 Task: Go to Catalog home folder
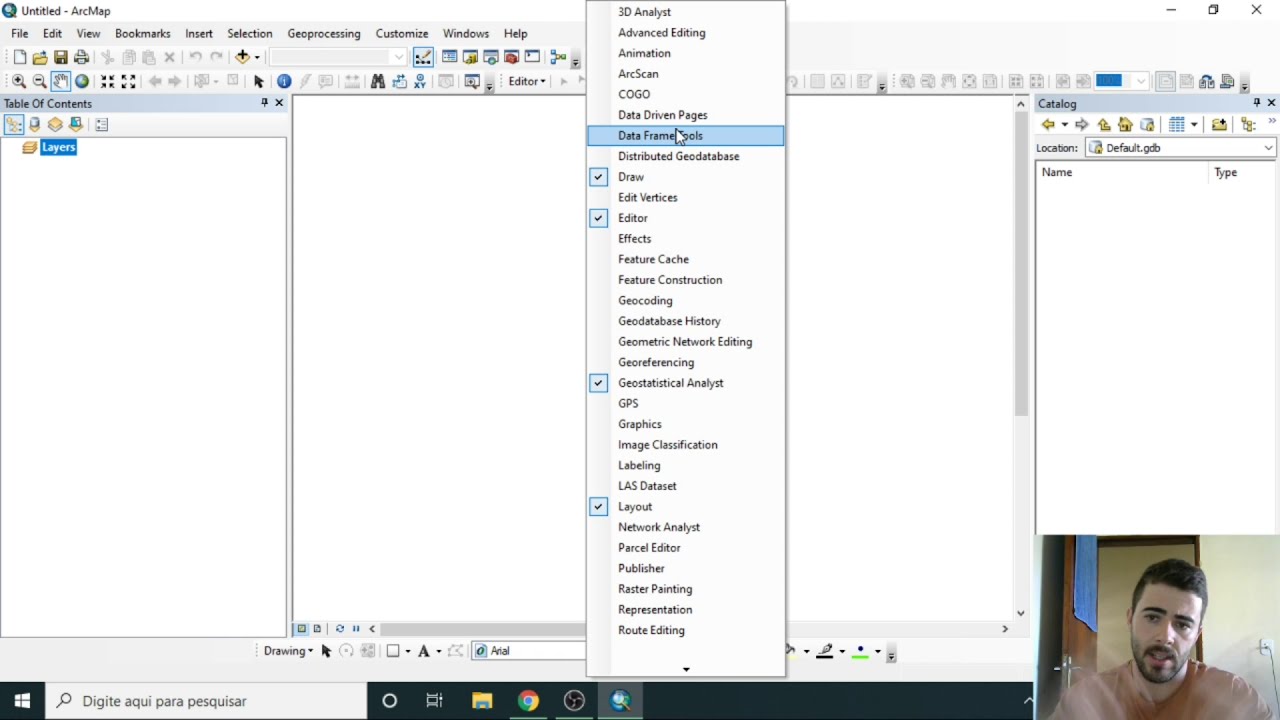(x=1125, y=125)
